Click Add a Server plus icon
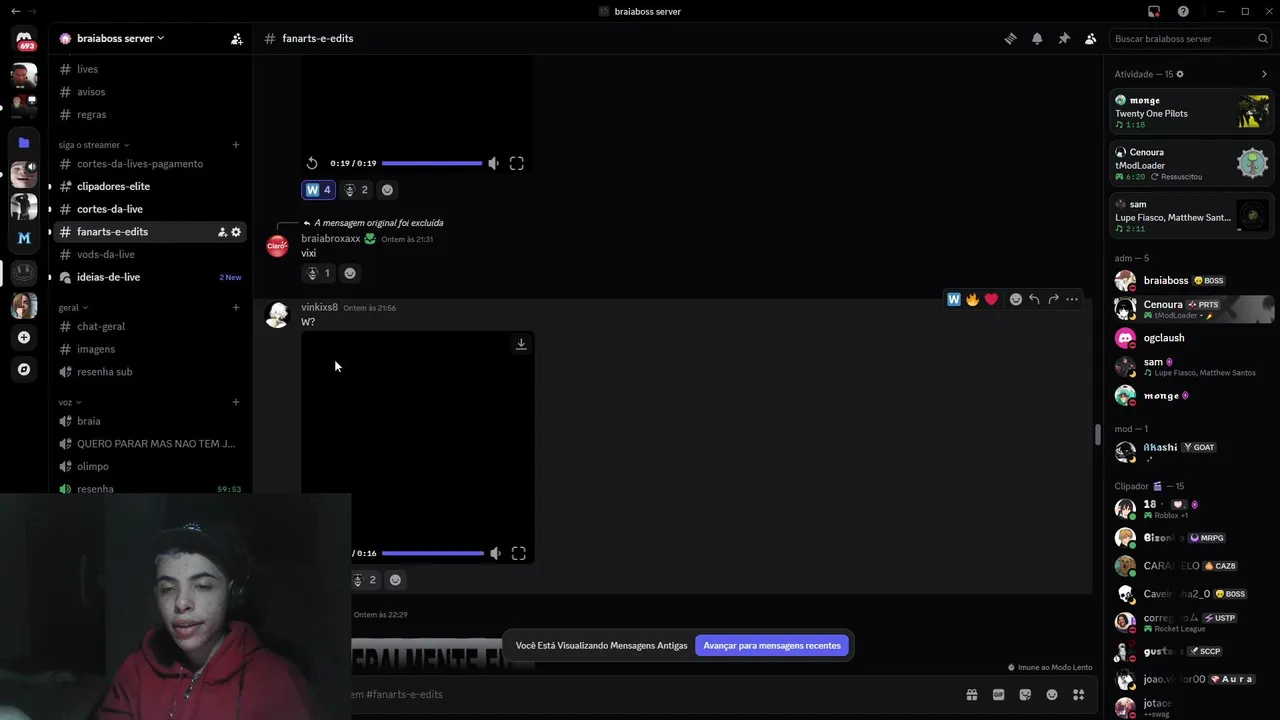Screen dimensions: 1280x720 24,337
